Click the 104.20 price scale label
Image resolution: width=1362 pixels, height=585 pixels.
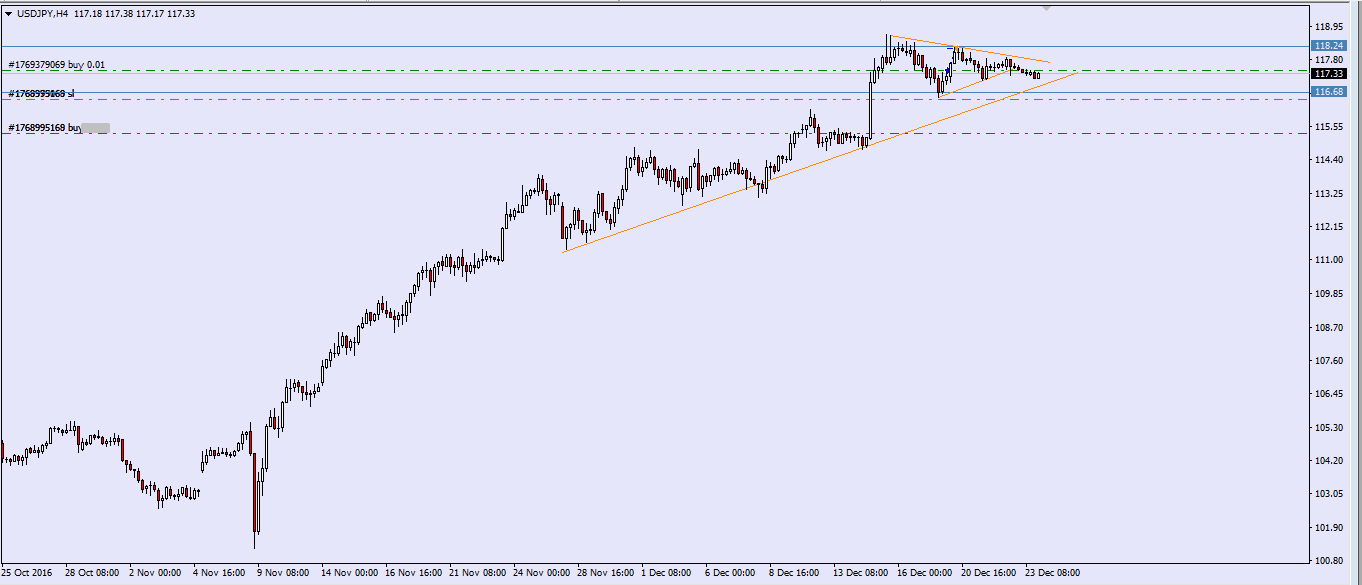pyautogui.click(x=1329, y=461)
